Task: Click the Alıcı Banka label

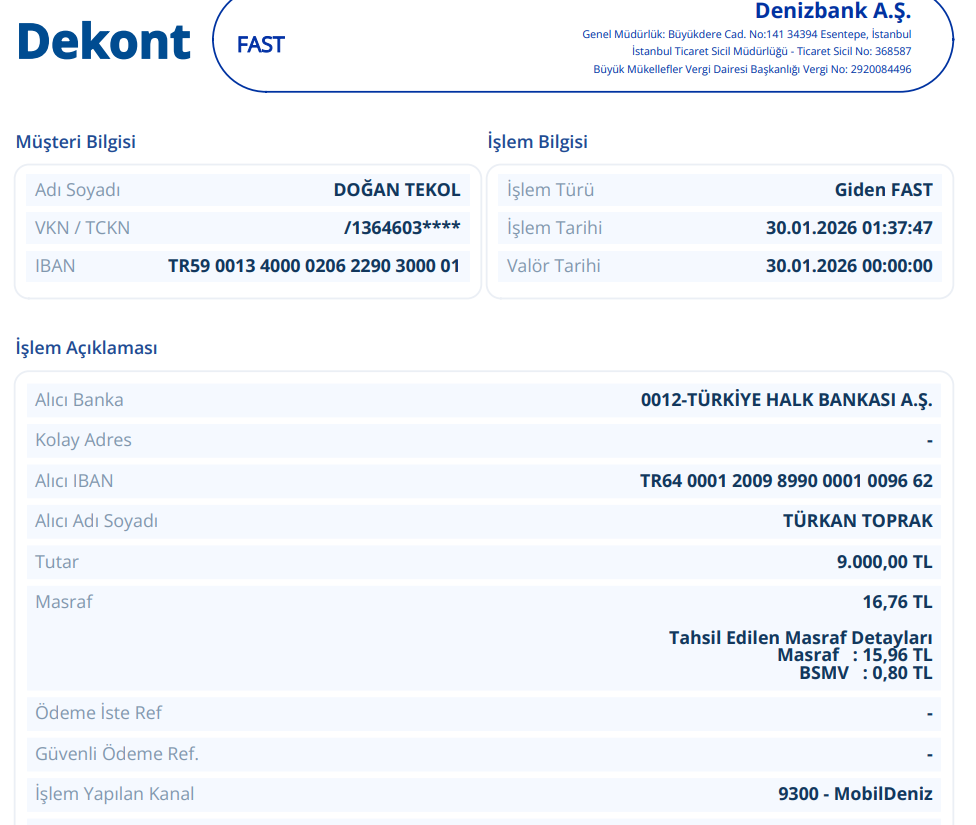Action: pos(79,400)
